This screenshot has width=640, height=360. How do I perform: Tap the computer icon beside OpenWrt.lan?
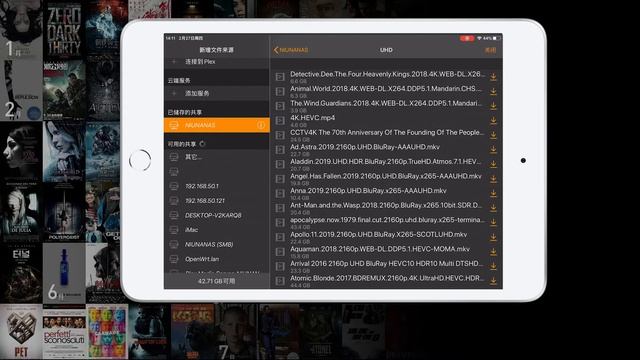coord(174,259)
